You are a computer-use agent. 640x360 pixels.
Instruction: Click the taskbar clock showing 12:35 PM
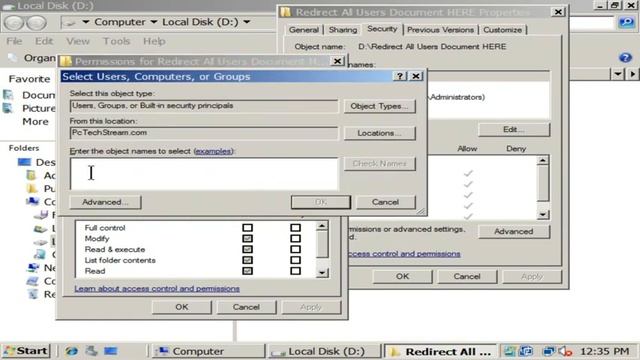(x=604, y=351)
